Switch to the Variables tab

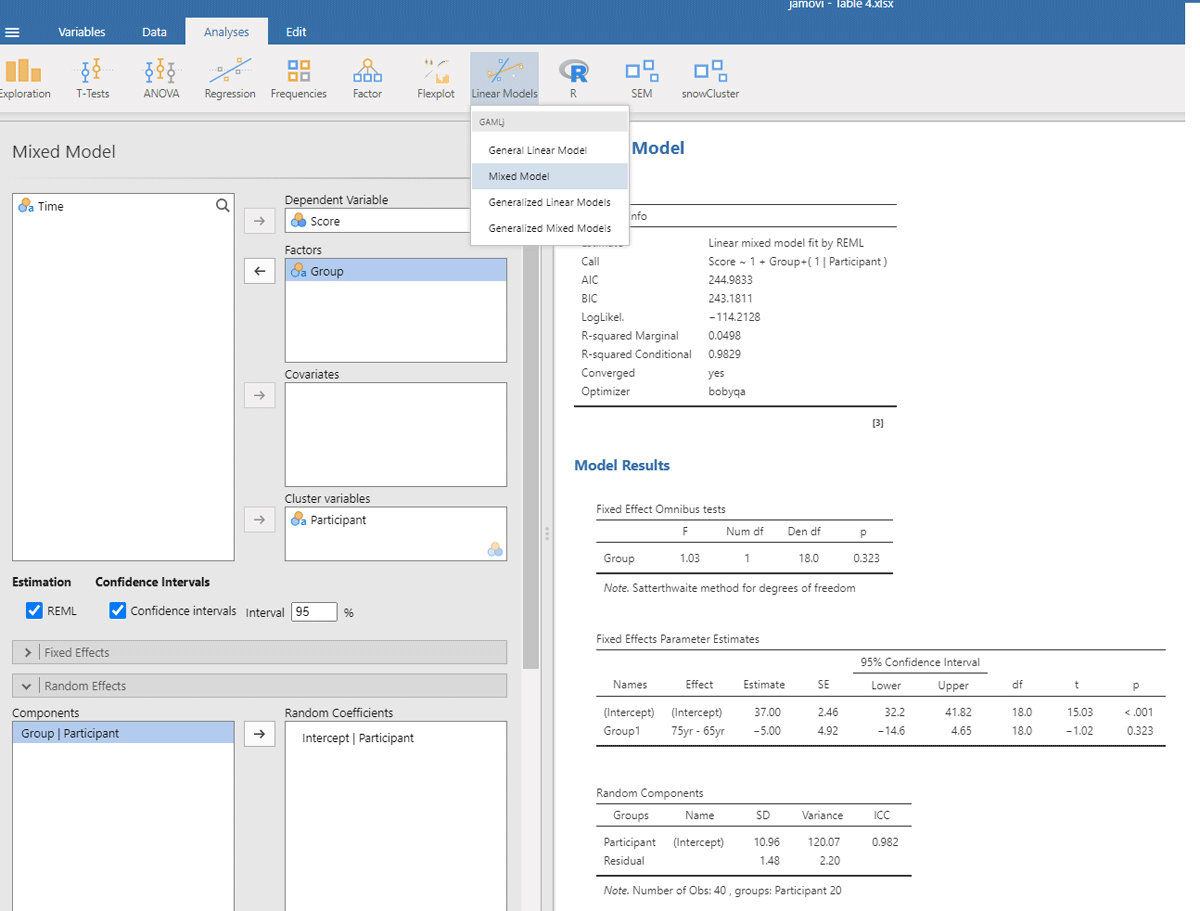tap(82, 32)
